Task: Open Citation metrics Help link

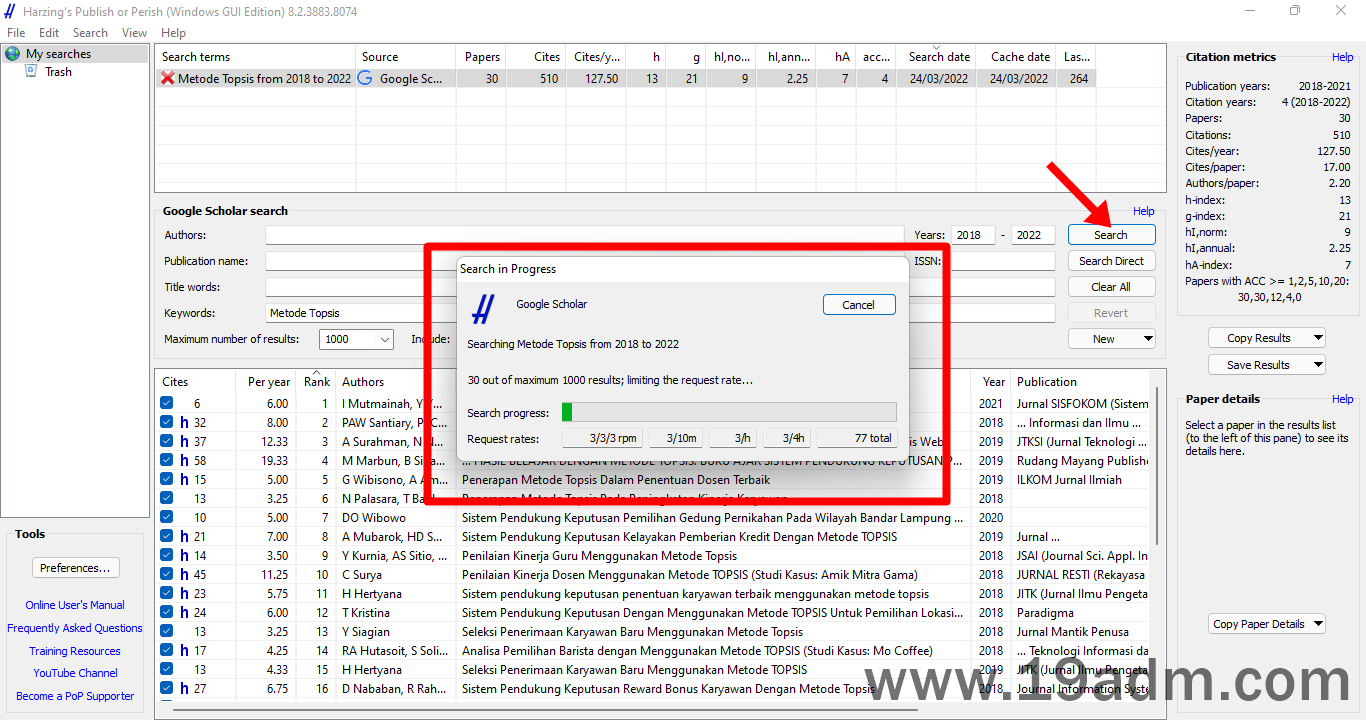Action: pyautogui.click(x=1342, y=58)
